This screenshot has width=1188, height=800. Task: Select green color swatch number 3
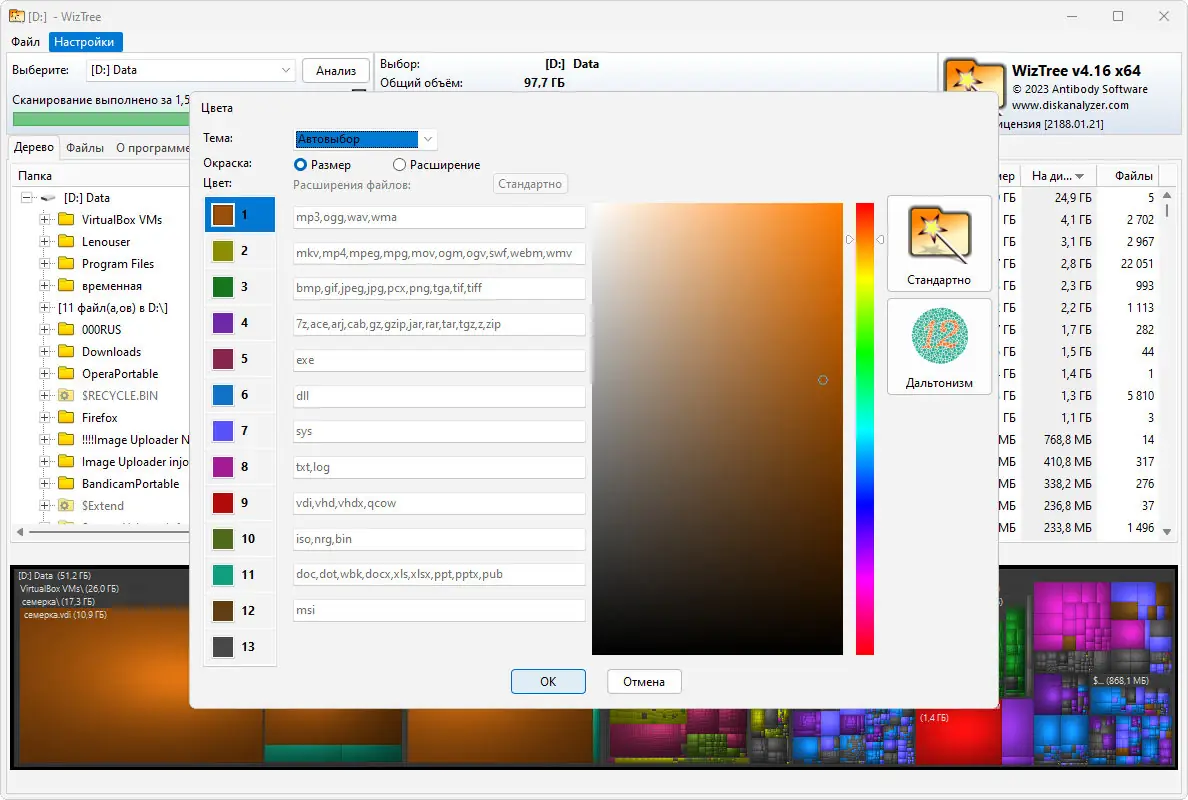[x=223, y=287]
